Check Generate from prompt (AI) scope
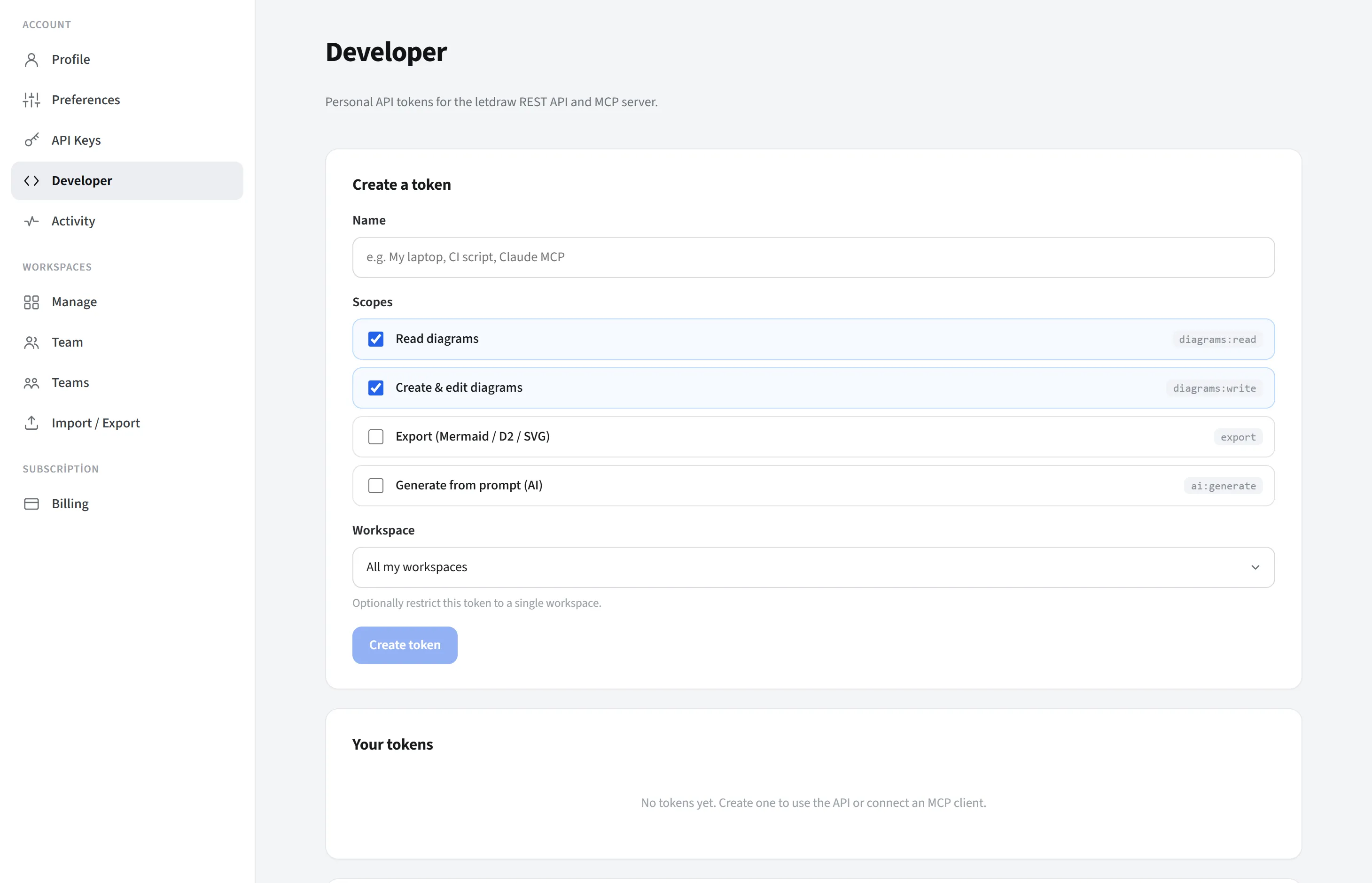The width and height of the screenshot is (1372, 883). click(376, 485)
